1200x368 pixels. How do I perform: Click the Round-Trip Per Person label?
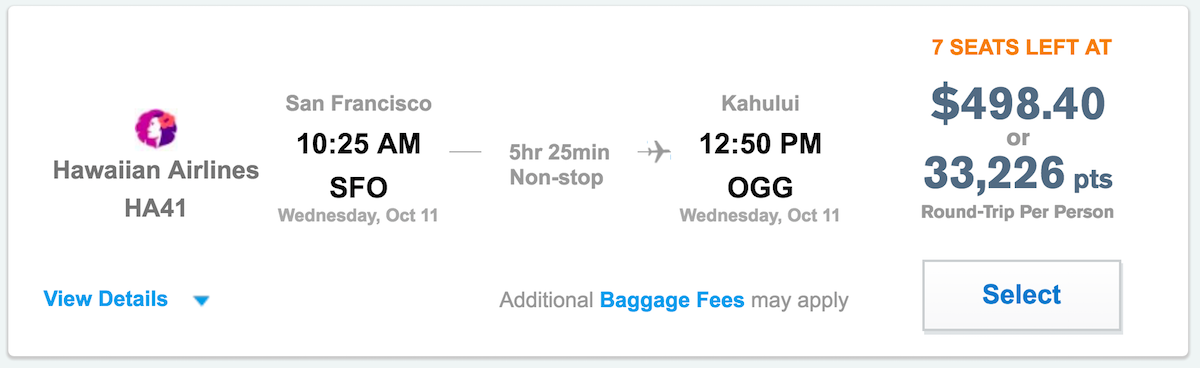1018,212
